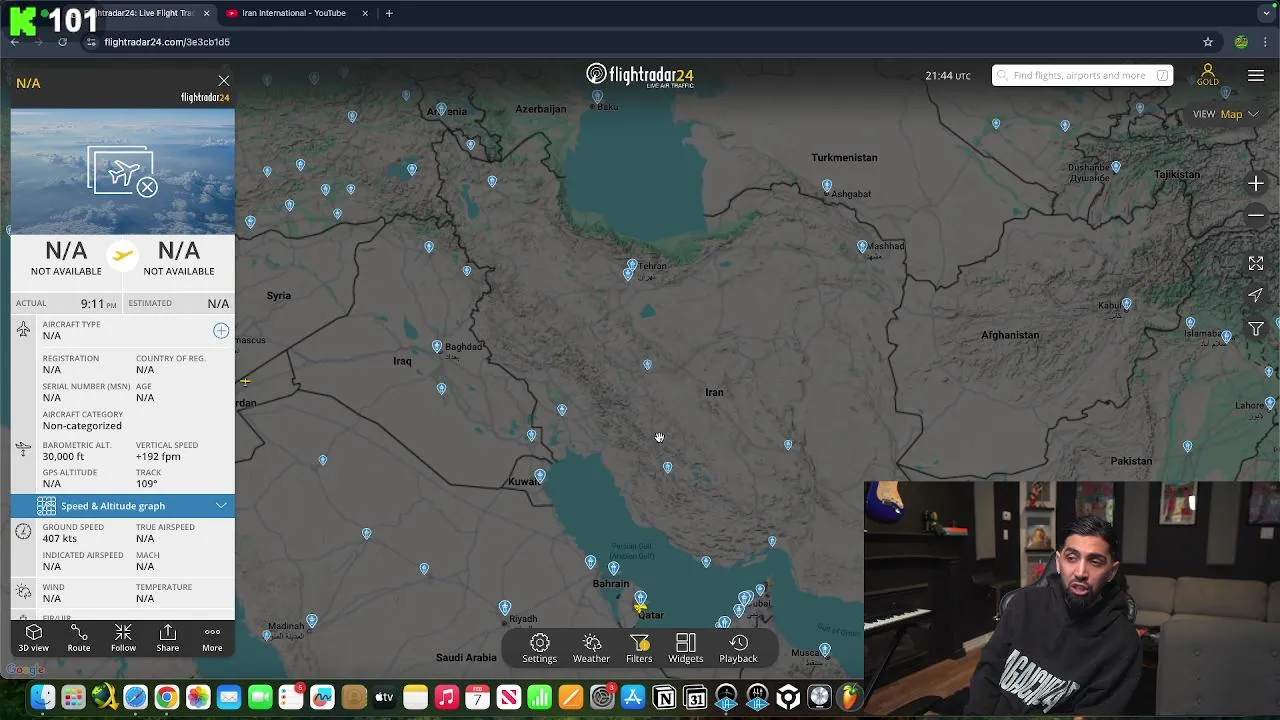The width and height of the screenshot is (1280, 720).
Task: View site information in address bar
Action: coord(91,42)
